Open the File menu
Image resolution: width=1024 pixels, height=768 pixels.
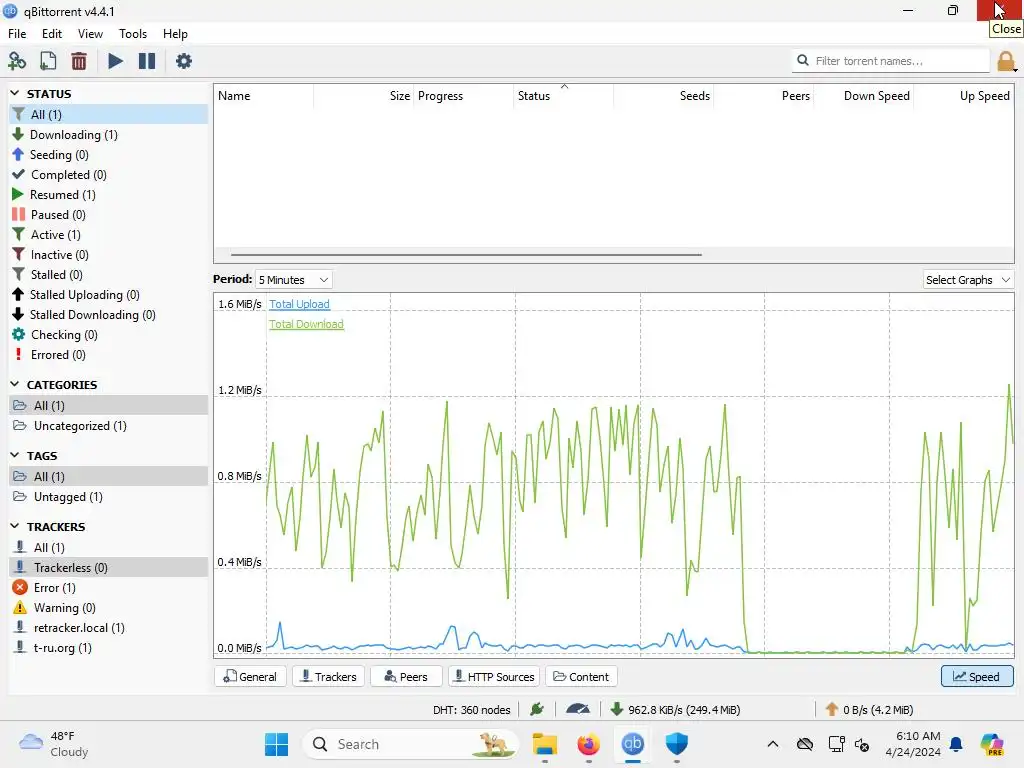coord(17,34)
